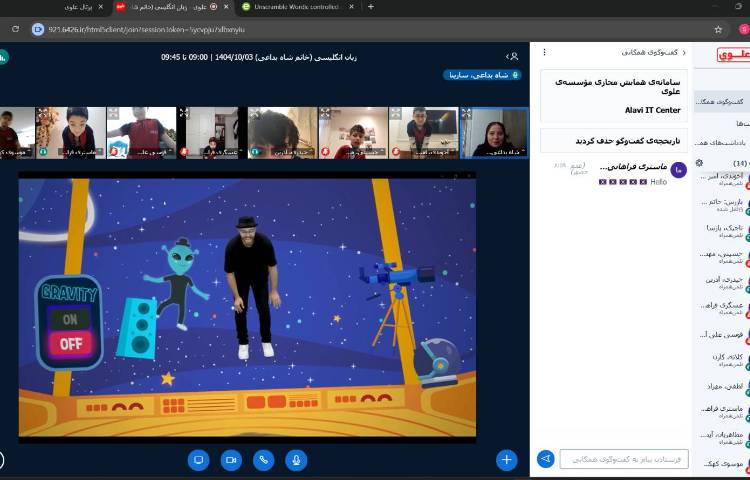Open the plus actions menu
The width and height of the screenshot is (750, 480).
coord(507,460)
